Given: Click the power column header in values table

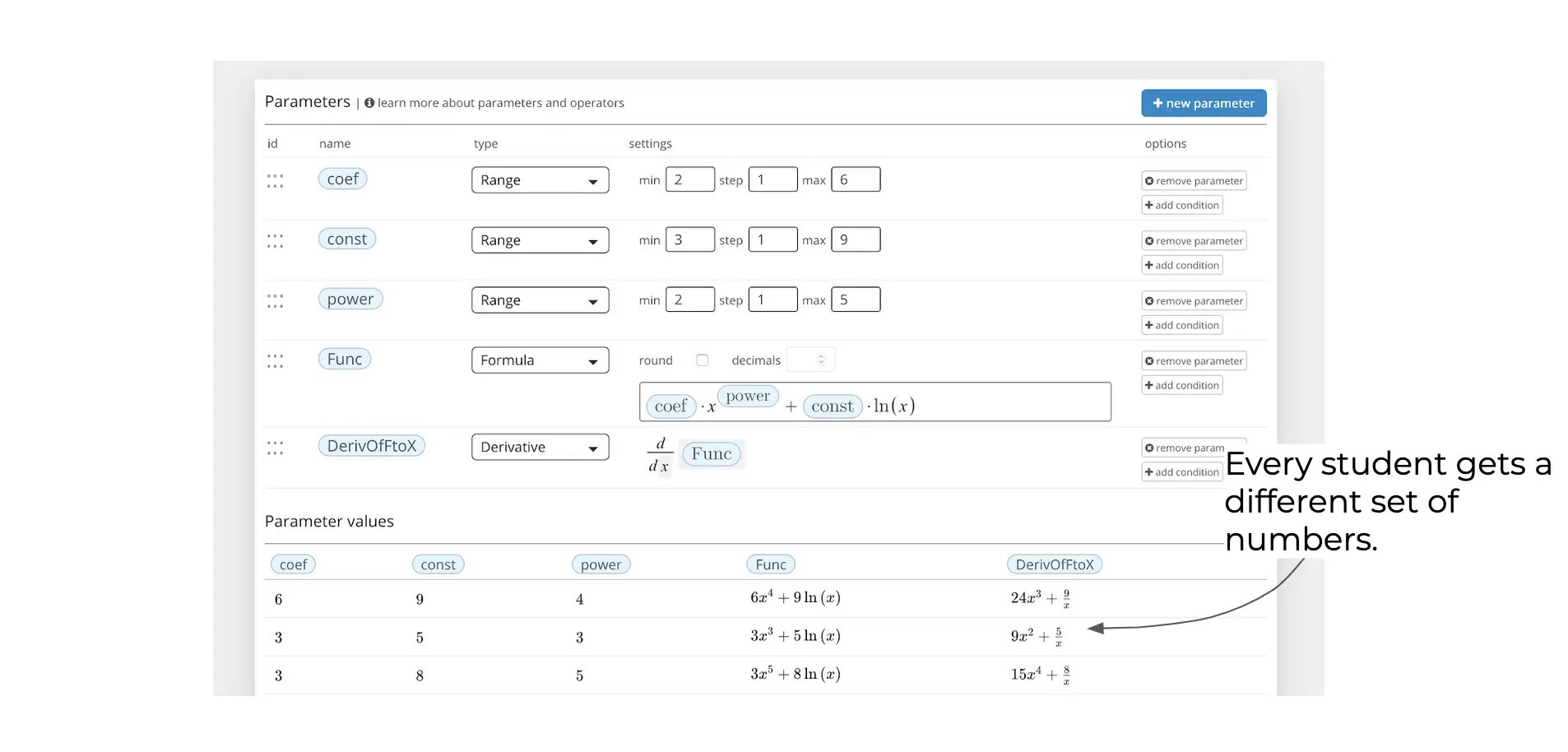Looking at the screenshot, I should pos(601,564).
